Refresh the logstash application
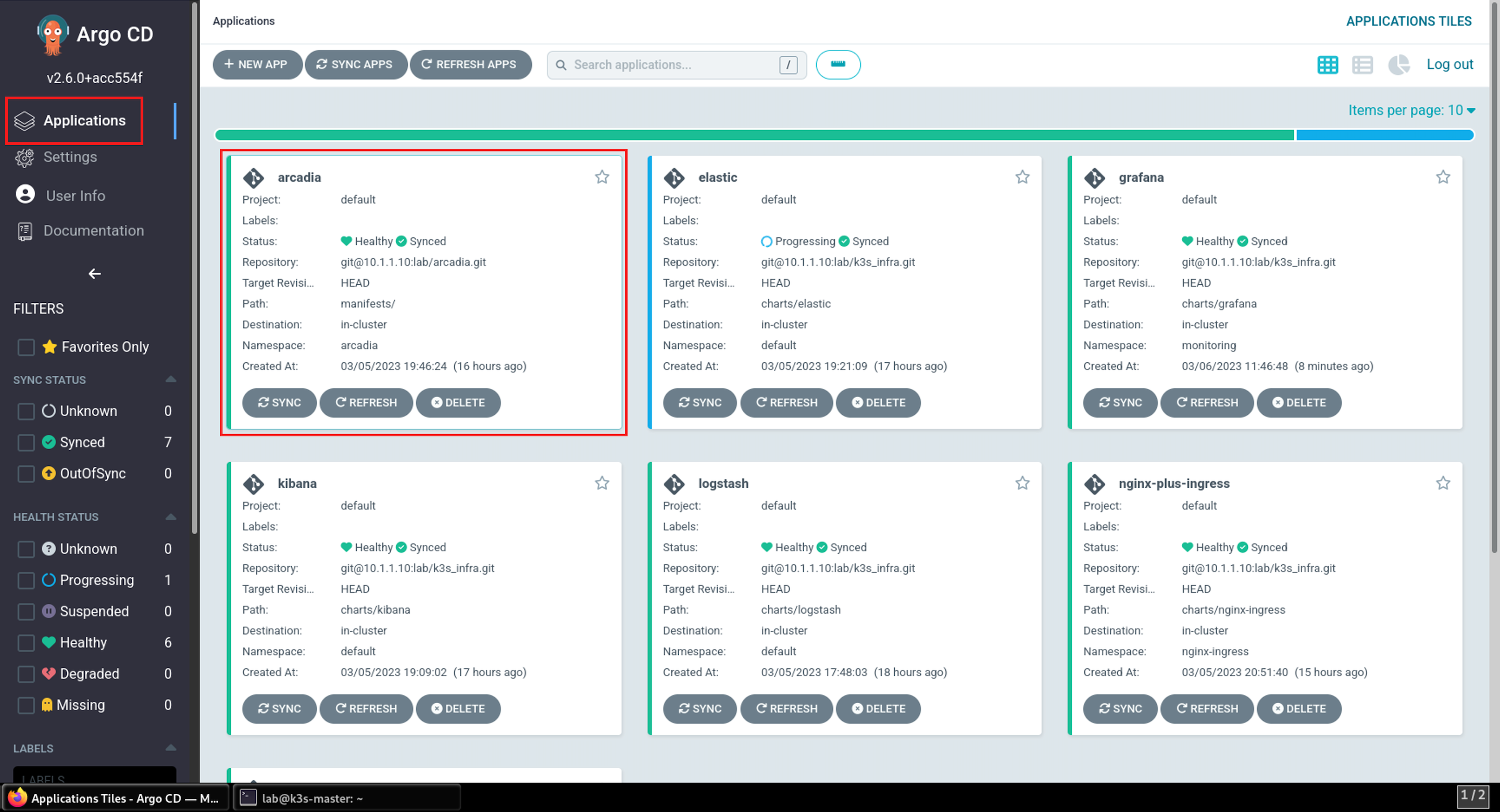1500x812 pixels. pyautogui.click(x=786, y=708)
